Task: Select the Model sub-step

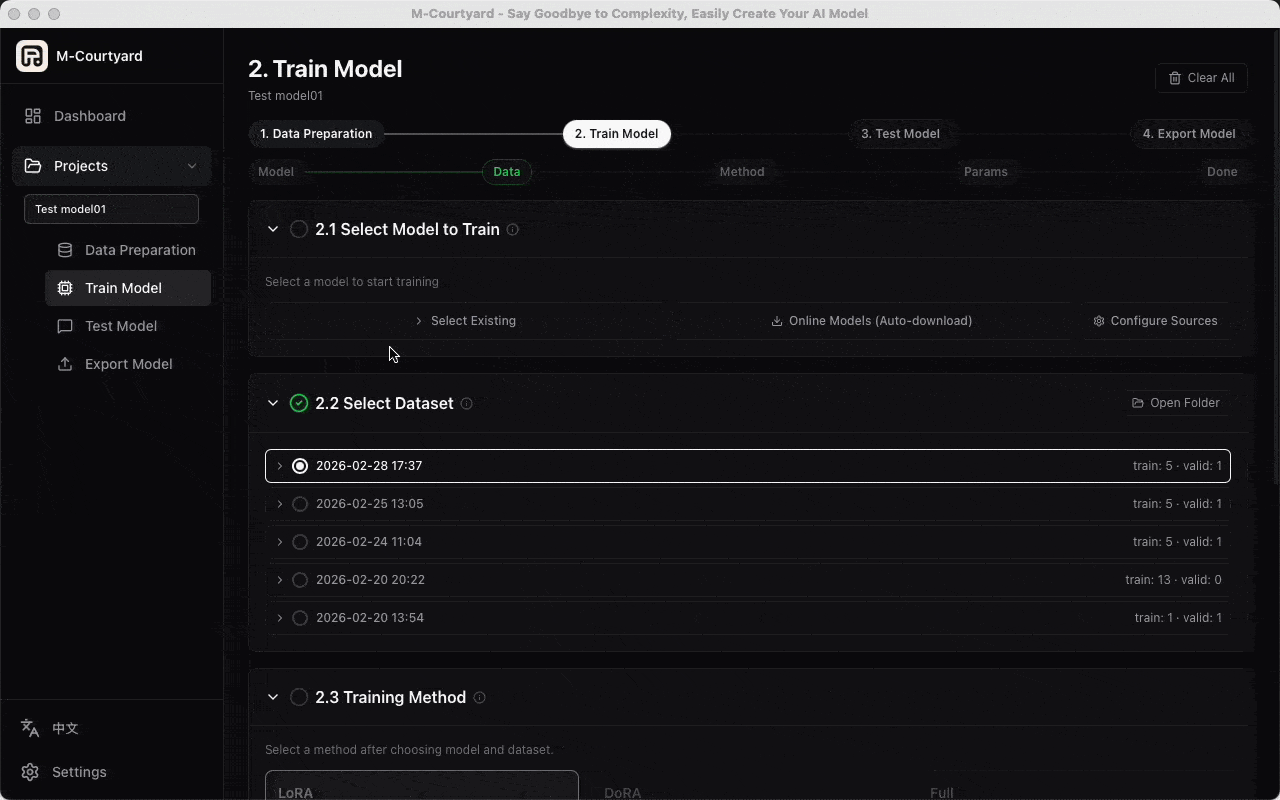Action: (276, 172)
